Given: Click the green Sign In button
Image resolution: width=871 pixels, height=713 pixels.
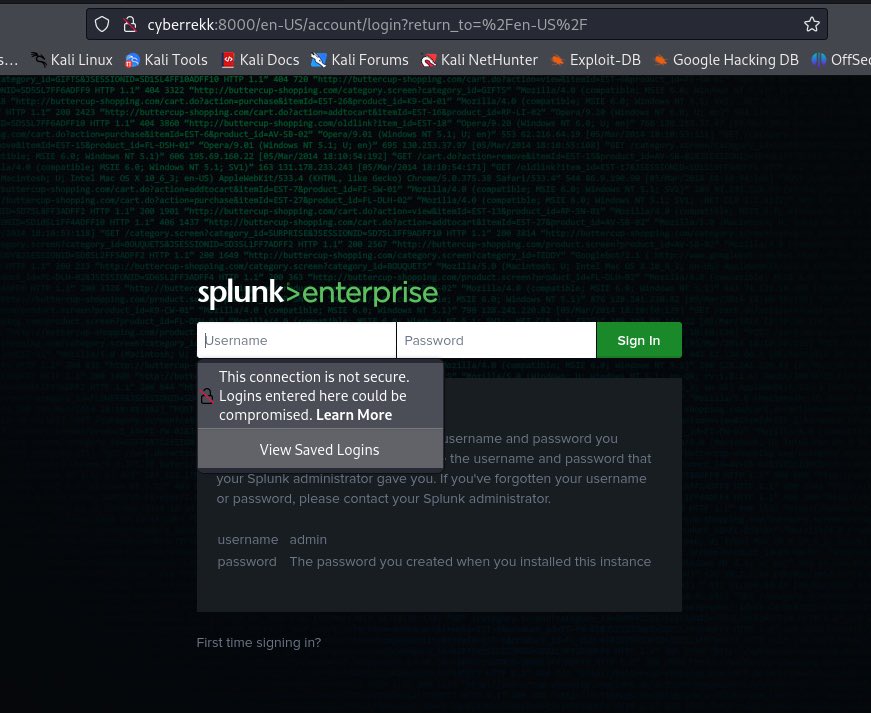Looking at the screenshot, I should pos(639,340).
